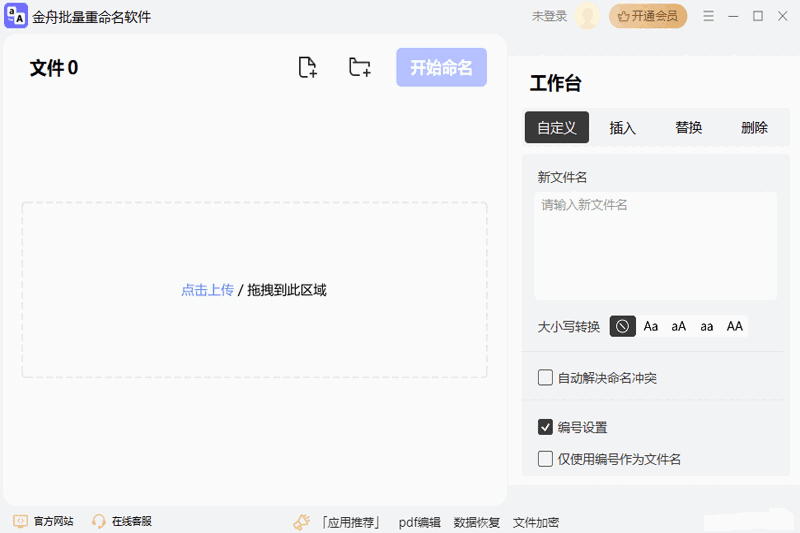Click 未登录 login text
The height and width of the screenshot is (533, 800).
[x=549, y=16]
